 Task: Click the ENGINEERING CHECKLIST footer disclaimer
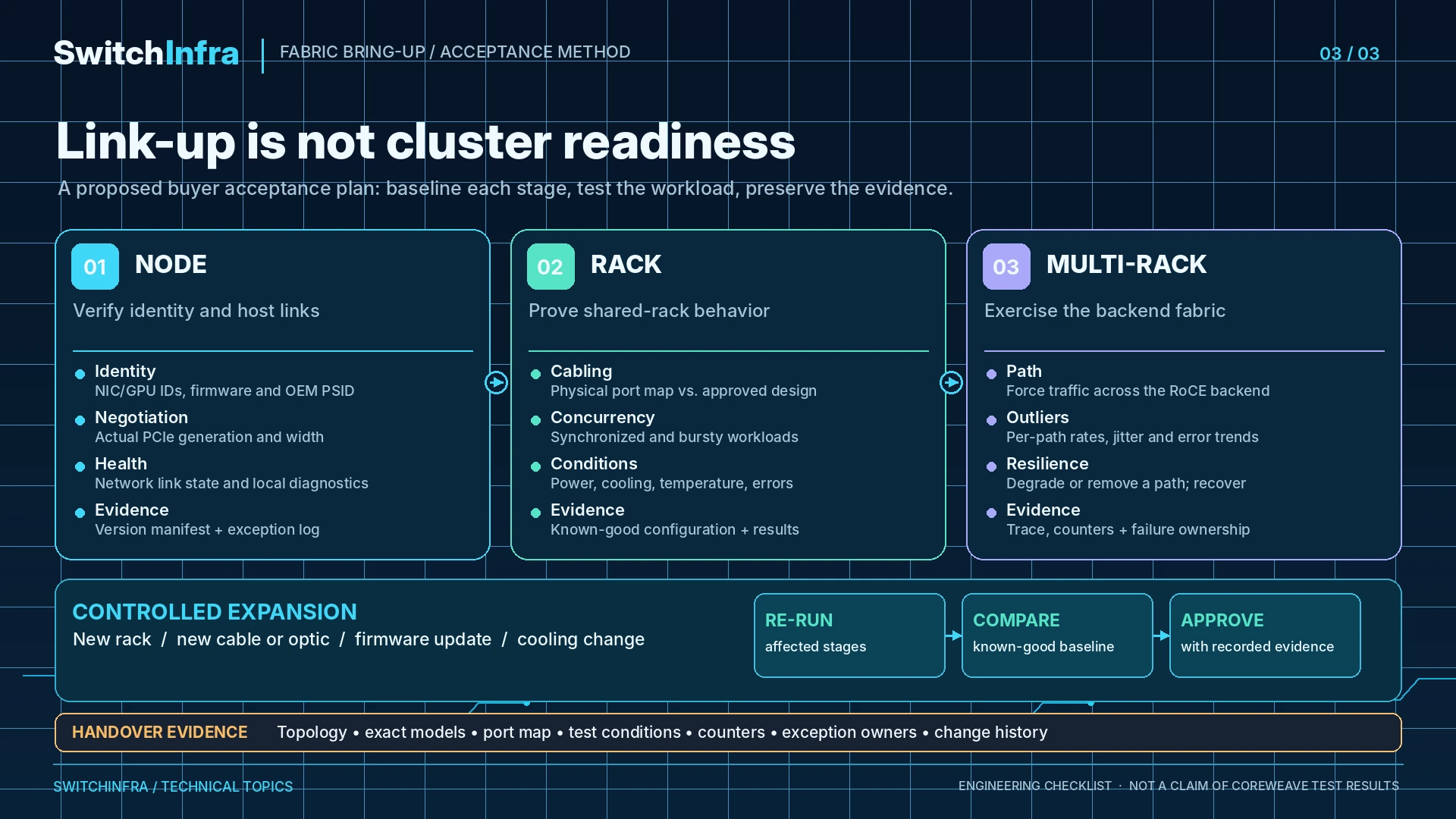point(1178,786)
